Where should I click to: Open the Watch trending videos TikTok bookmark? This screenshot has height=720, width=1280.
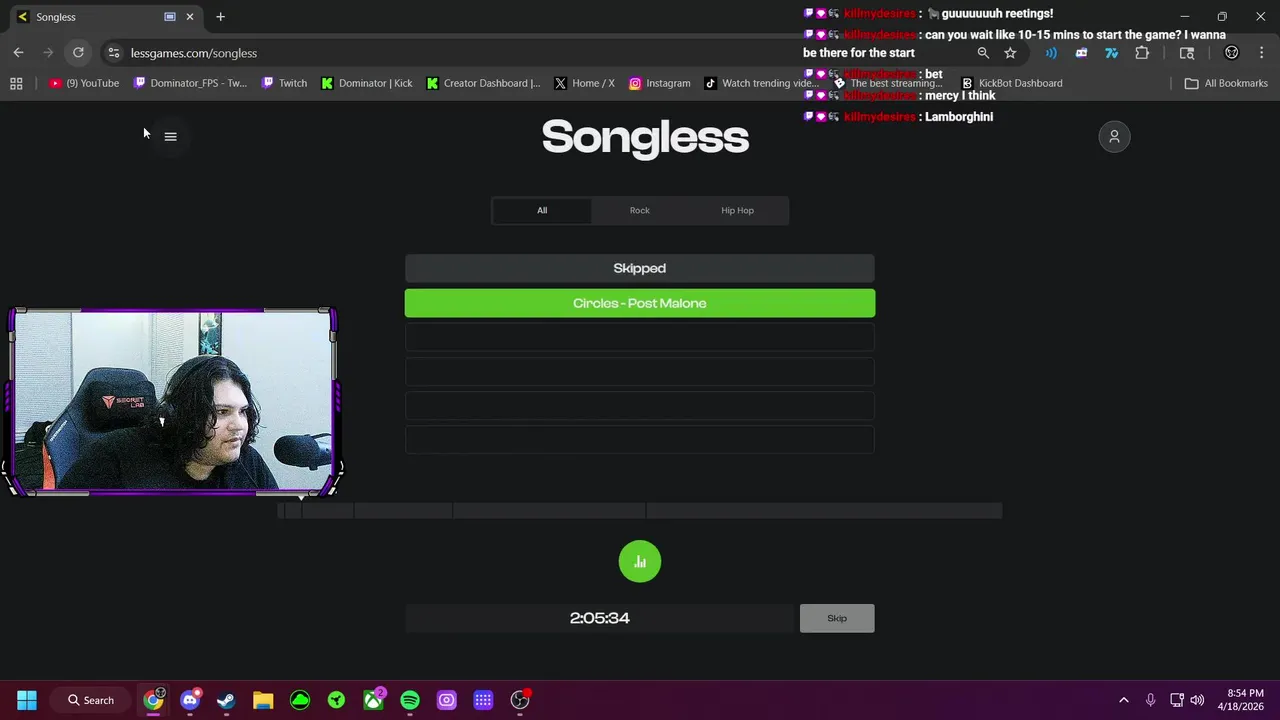tap(762, 83)
